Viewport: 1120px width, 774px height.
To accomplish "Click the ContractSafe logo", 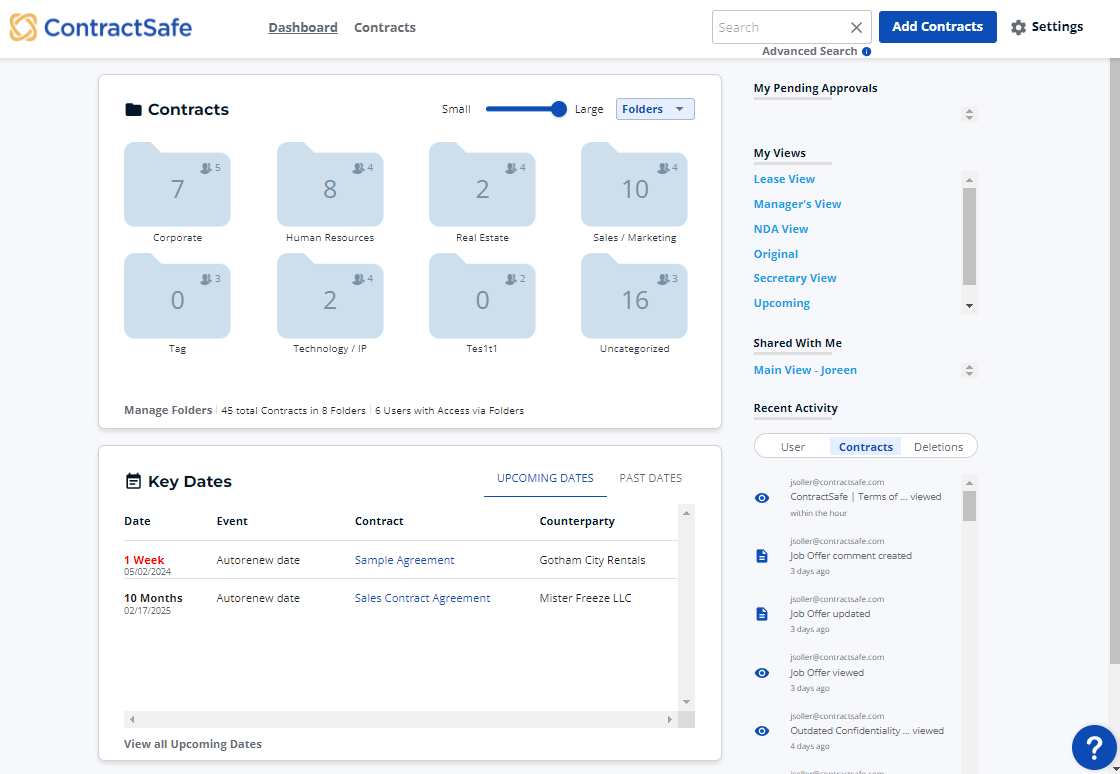I will click(x=101, y=27).
